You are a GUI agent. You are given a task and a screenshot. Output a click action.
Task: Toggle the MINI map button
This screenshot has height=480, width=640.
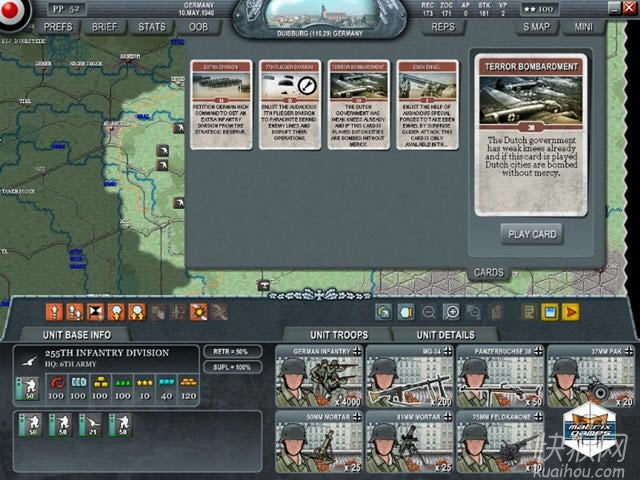point(583,27)
